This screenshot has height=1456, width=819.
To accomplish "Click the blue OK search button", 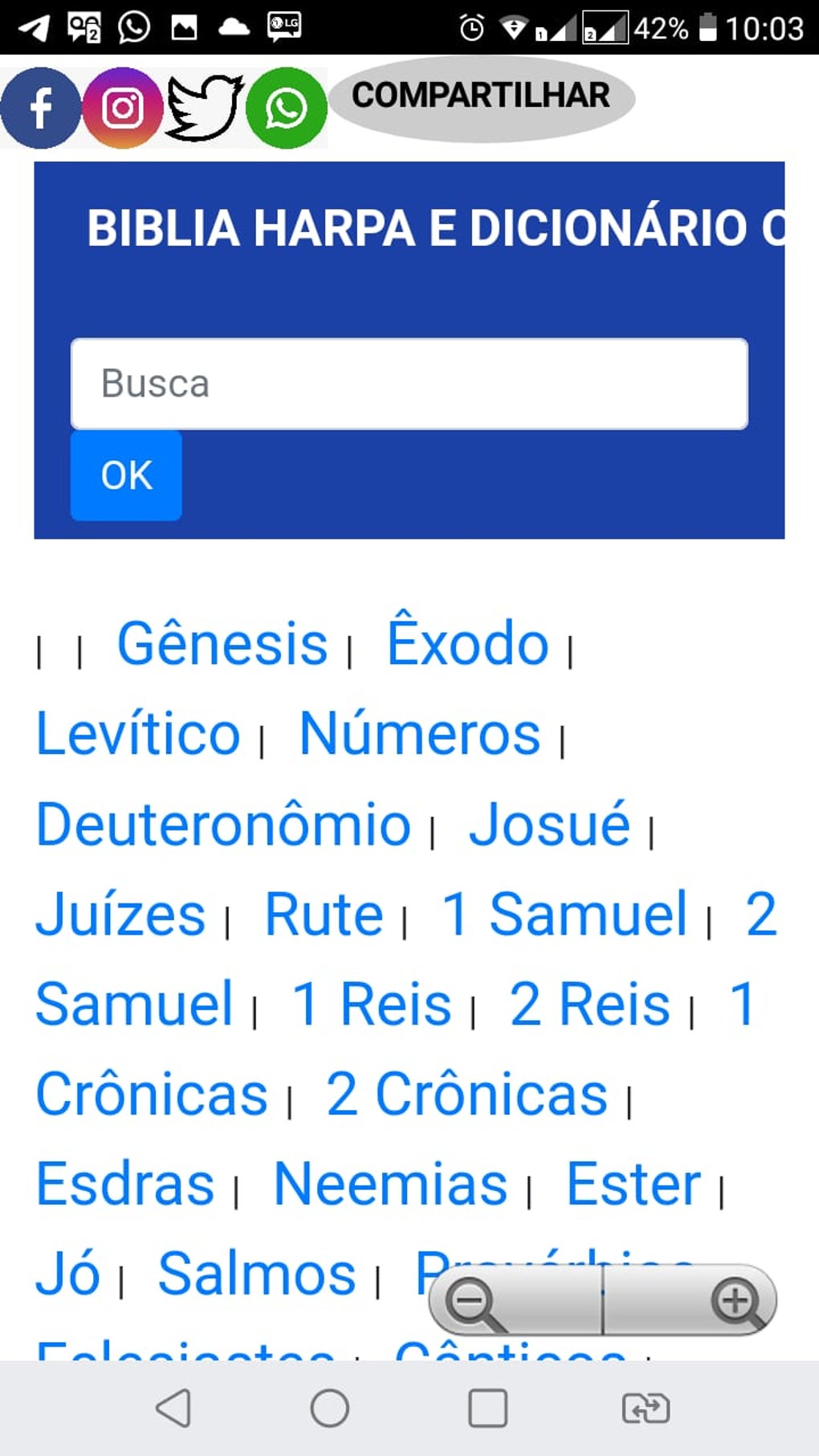I will pyautogui.click(x=126, y=475).
